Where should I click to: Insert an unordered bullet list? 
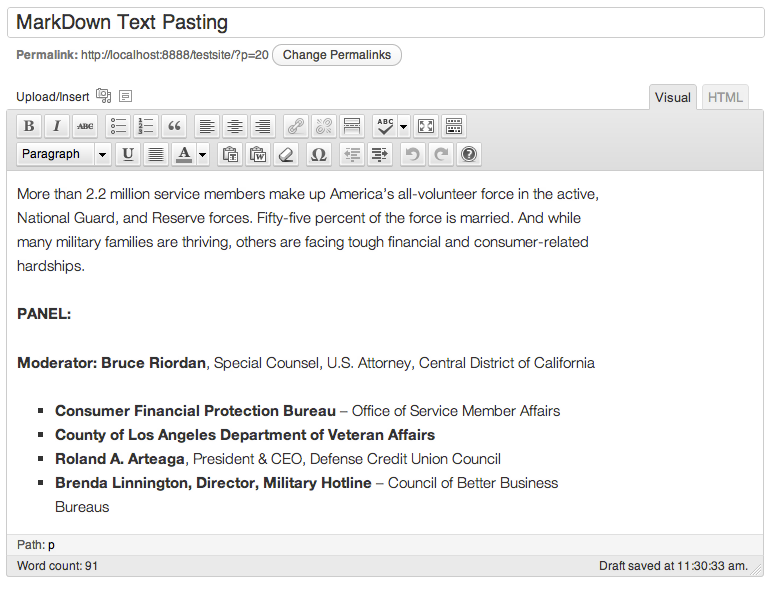118,126
